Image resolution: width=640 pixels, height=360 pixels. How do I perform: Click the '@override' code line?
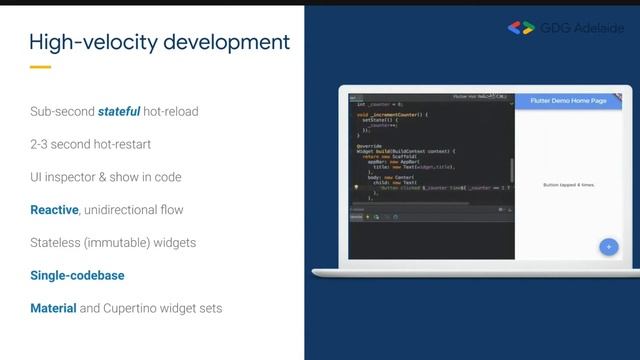(369, 146)
